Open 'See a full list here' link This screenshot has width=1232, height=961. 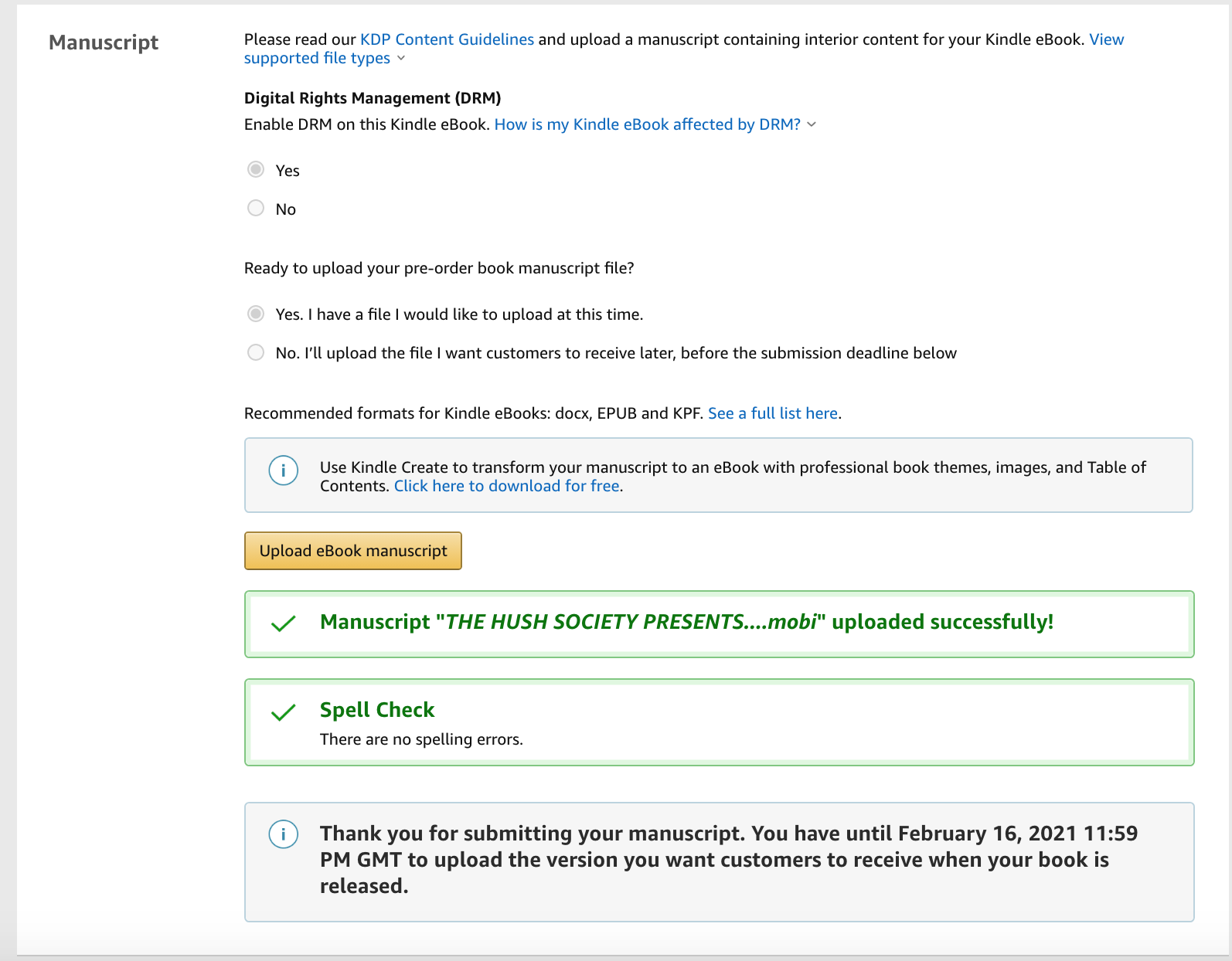[773, 413]
